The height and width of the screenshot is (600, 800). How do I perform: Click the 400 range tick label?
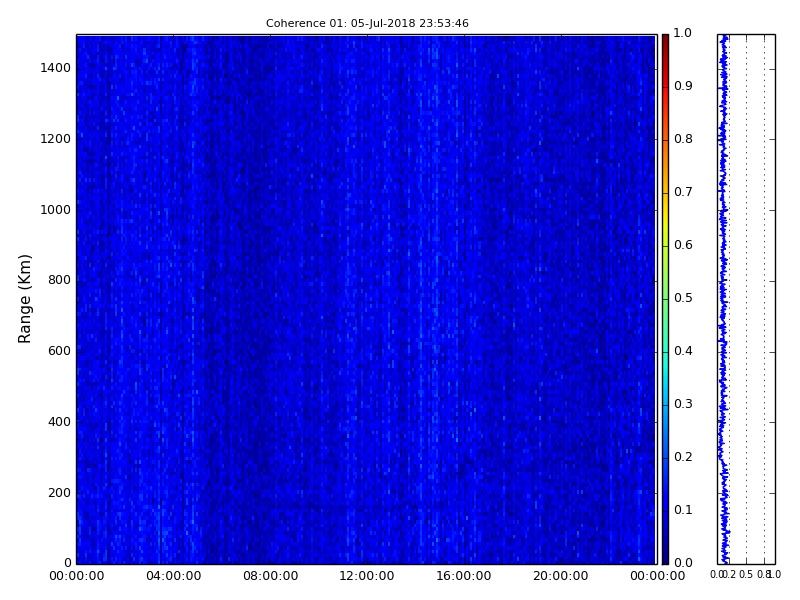pos(59,422)
